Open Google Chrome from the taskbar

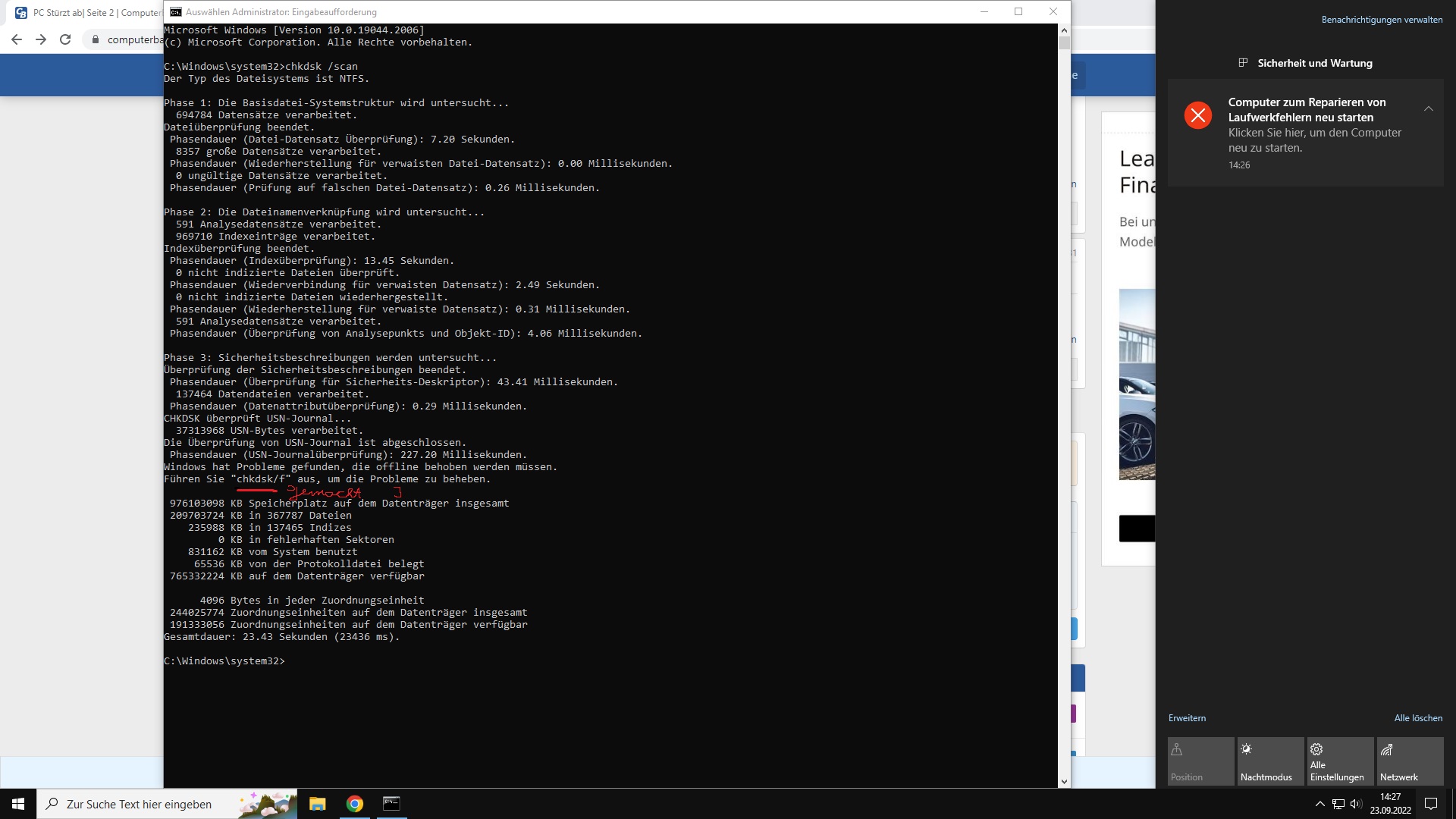(x=355, y=804)
